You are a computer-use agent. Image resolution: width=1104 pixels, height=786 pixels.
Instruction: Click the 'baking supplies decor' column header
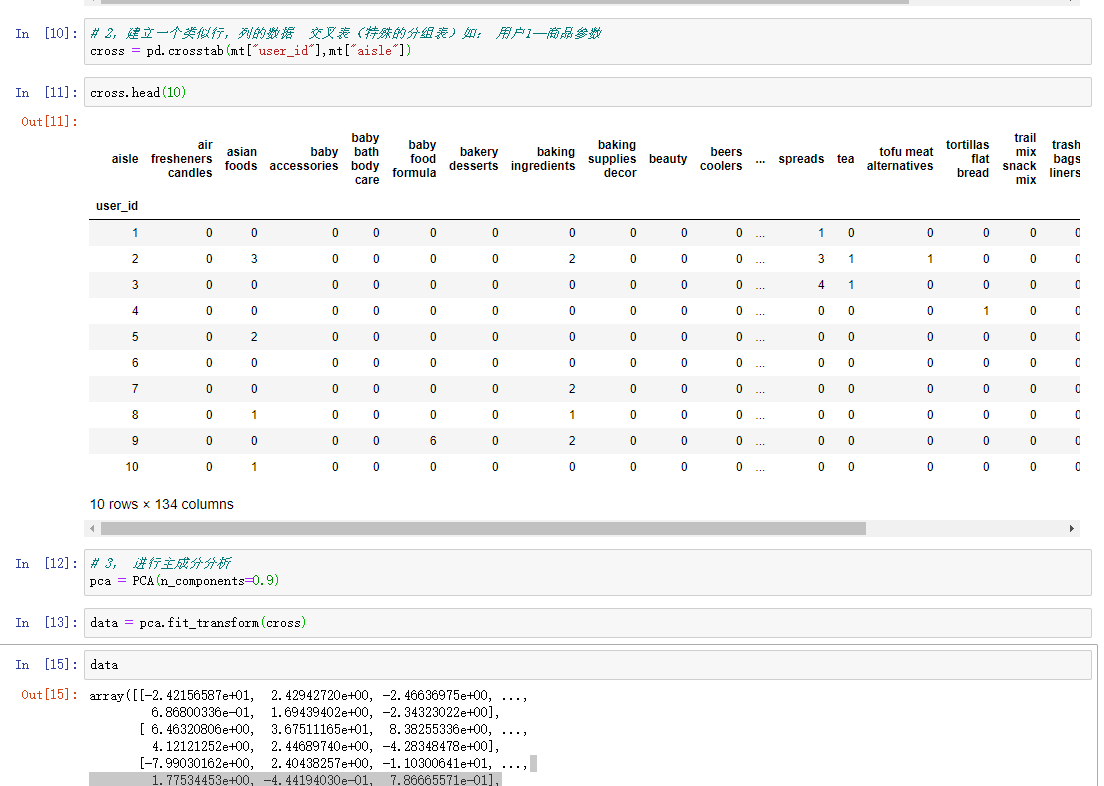tap(612, 158)
